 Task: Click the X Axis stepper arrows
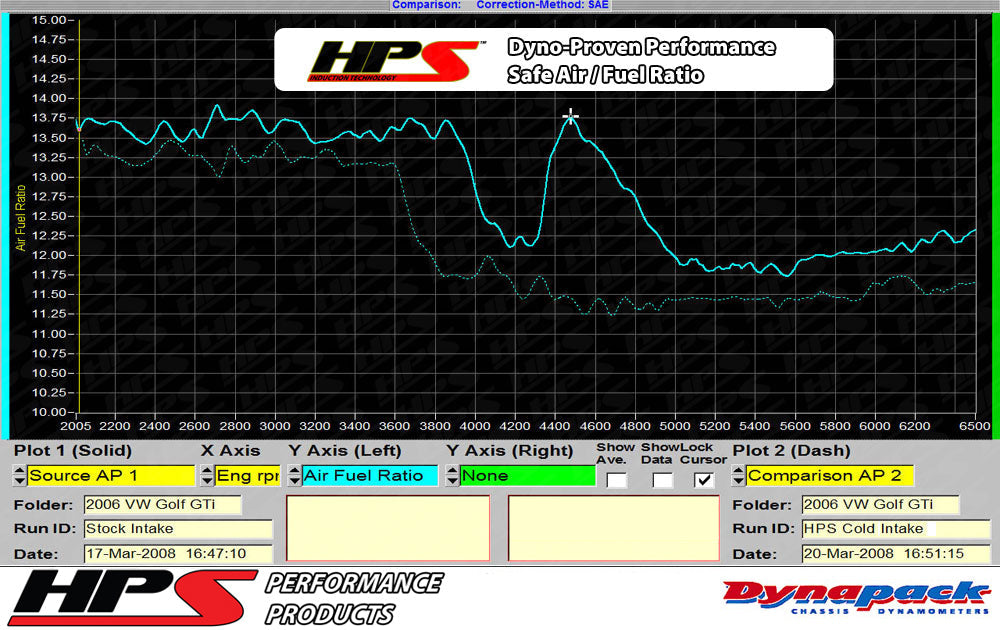(207, 476)
